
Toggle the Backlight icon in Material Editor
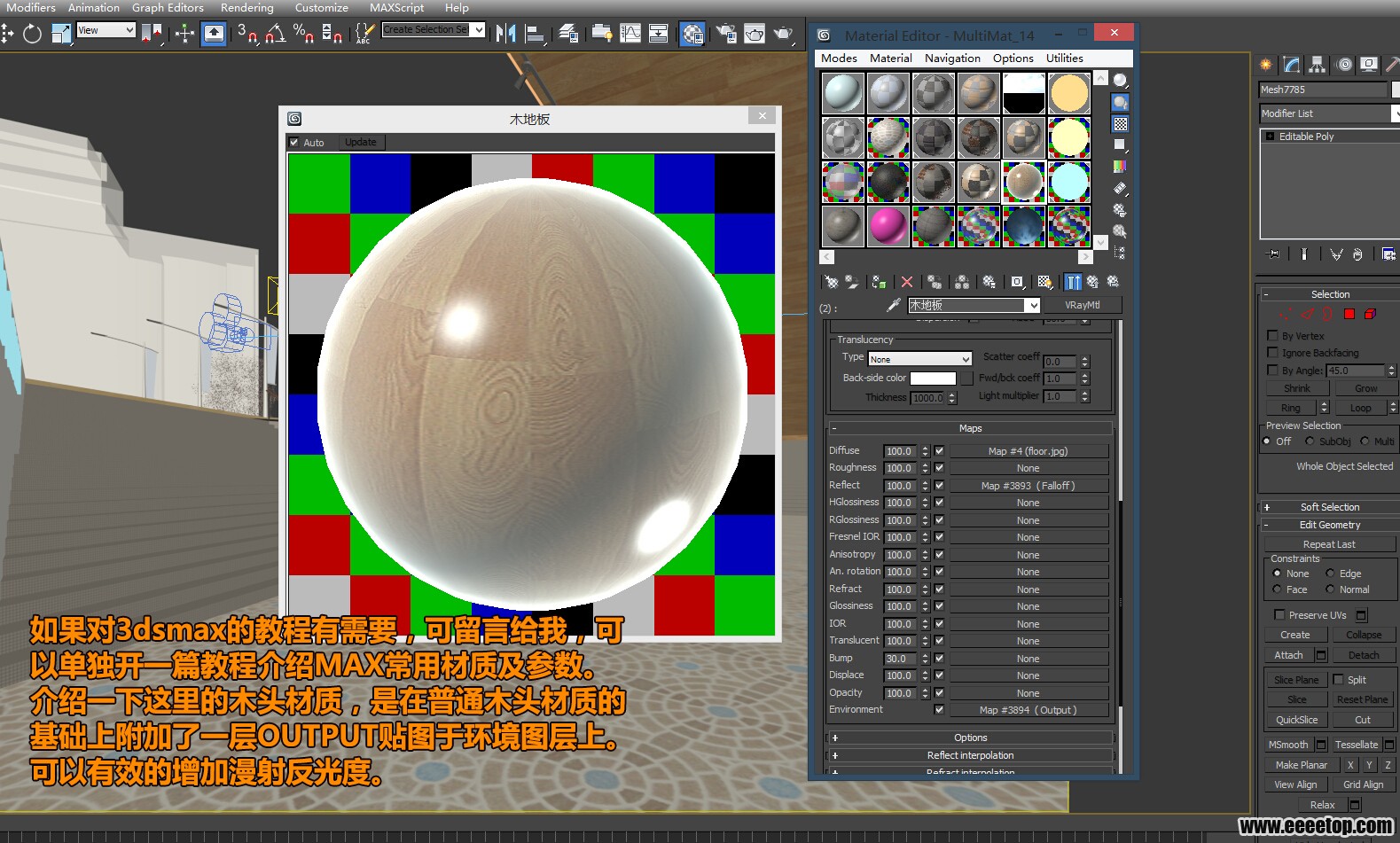point(1121,103)
